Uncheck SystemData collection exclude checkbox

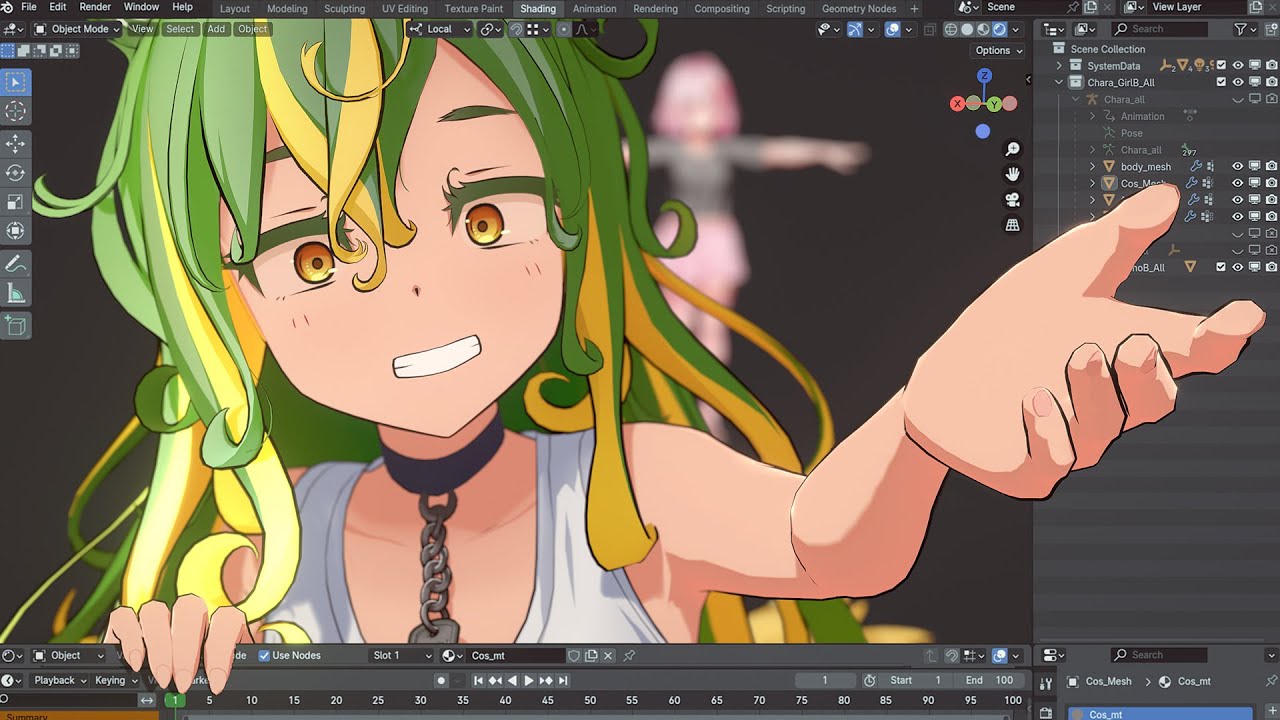[1221, 66]
